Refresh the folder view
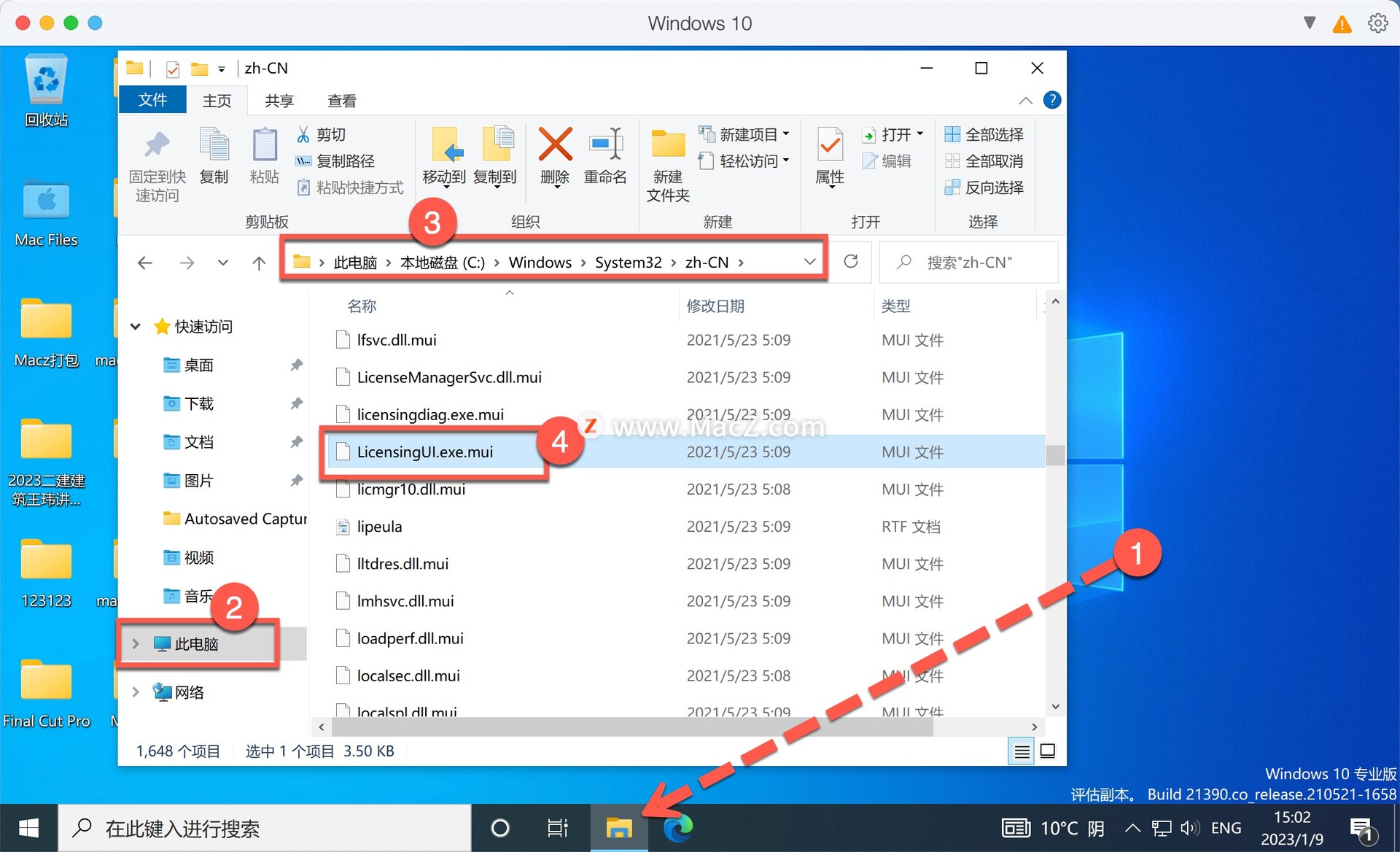1400x852 pixels. tap(851, 262)
